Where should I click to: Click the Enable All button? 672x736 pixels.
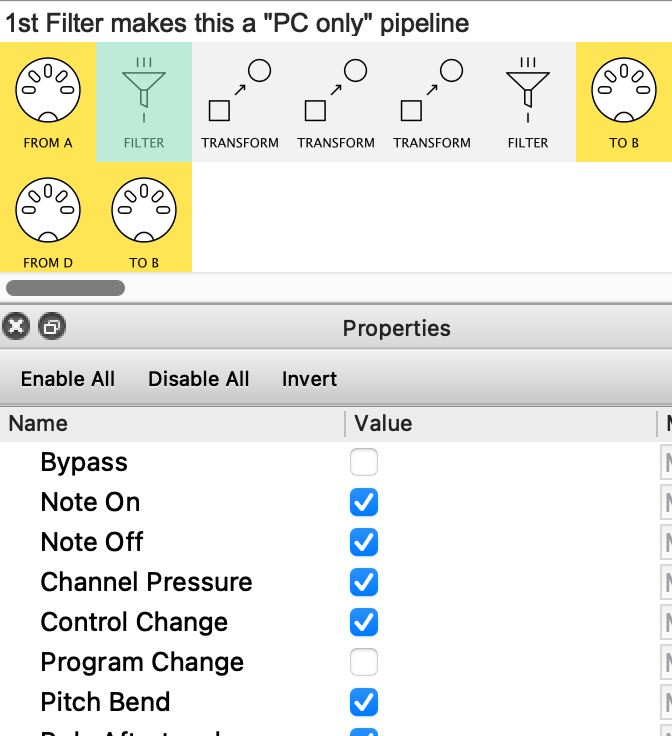pos(68,379)
